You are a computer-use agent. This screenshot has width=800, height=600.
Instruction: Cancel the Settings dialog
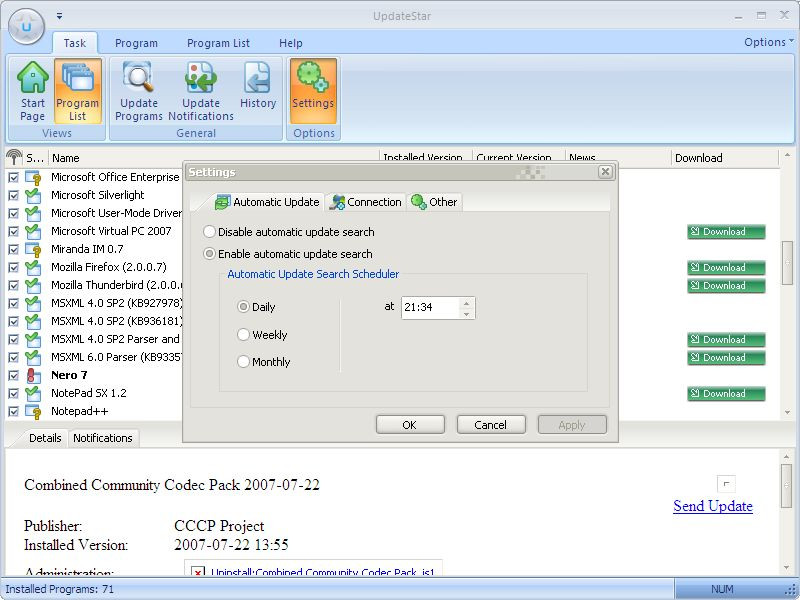(x=491, y=424)
